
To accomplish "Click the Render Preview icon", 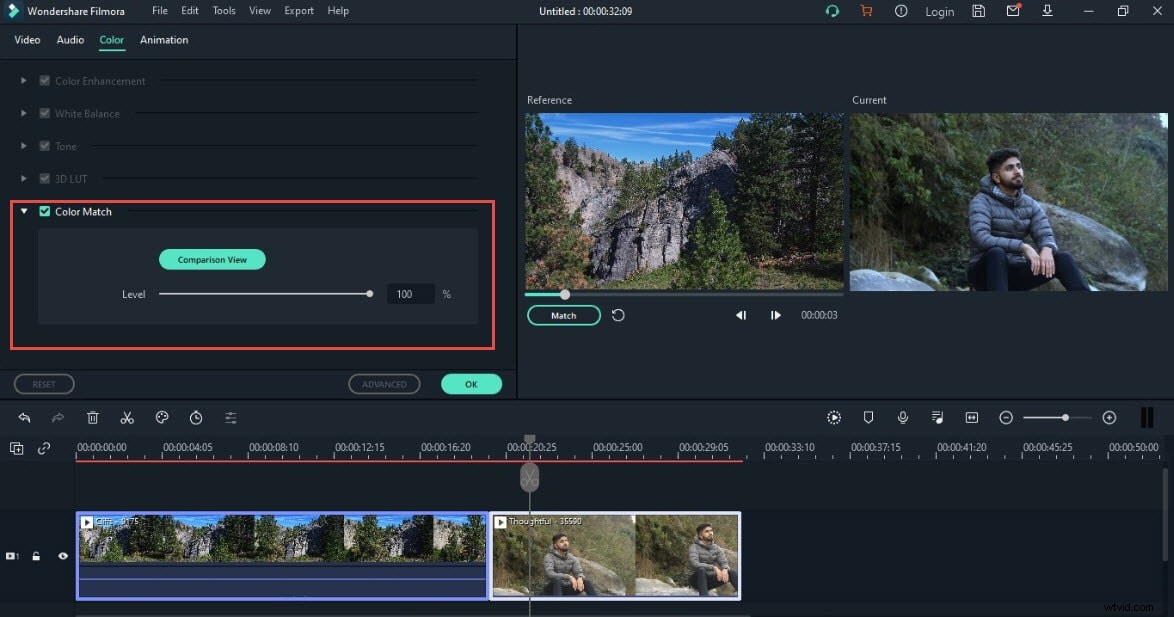I will click(x=834, y=417).
